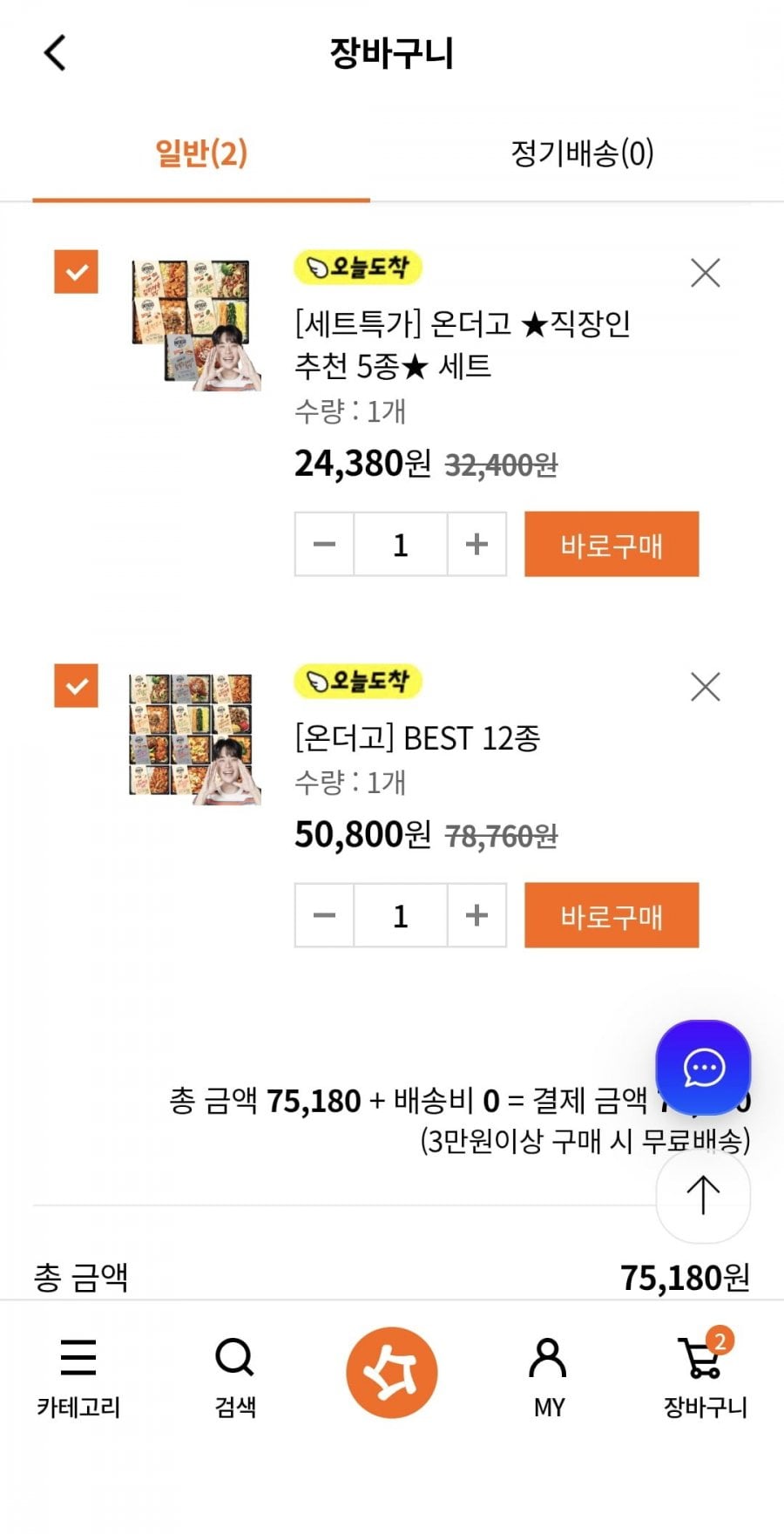Click the quantity field of BEST 12종
The height and width of the screenshot is (1534, 784).
pos(400,915)
